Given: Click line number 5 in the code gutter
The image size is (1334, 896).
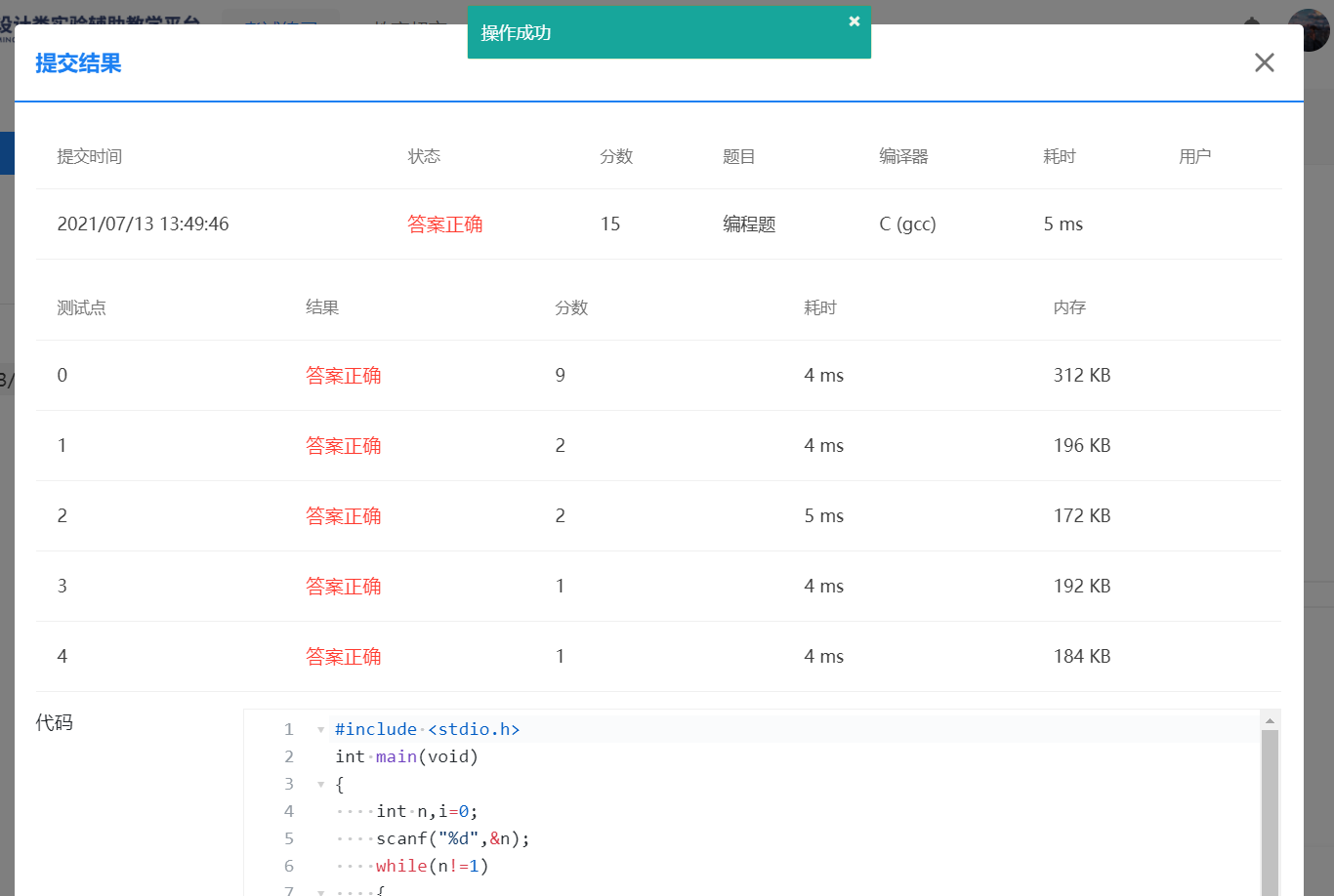Looking at the screenshot, I should [x=288, y=839].
